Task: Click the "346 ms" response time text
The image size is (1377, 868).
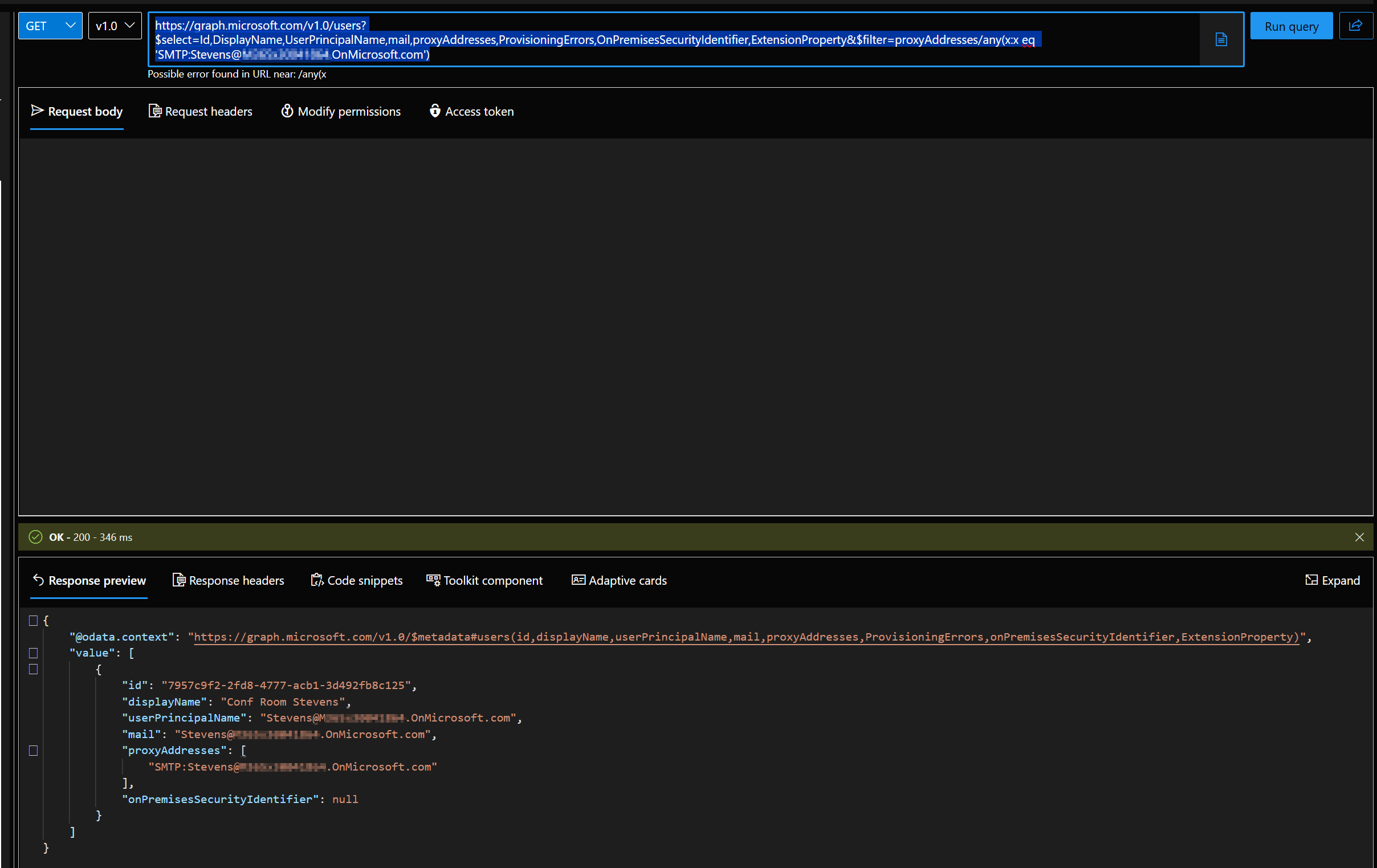Action: pyautogui.click(x=116, y=537)
